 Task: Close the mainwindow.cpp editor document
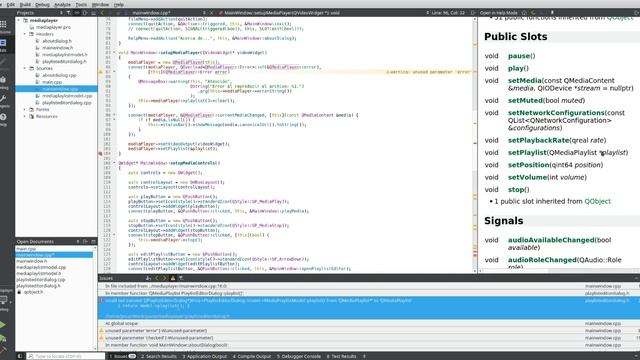pyautogui.click(x=211, y=13)
